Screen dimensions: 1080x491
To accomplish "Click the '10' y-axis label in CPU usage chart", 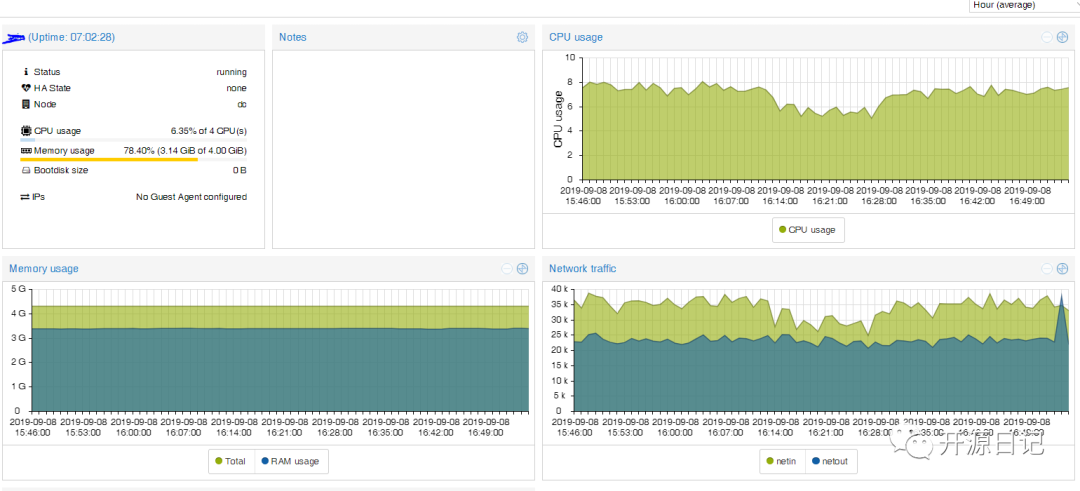I will 570,58.
